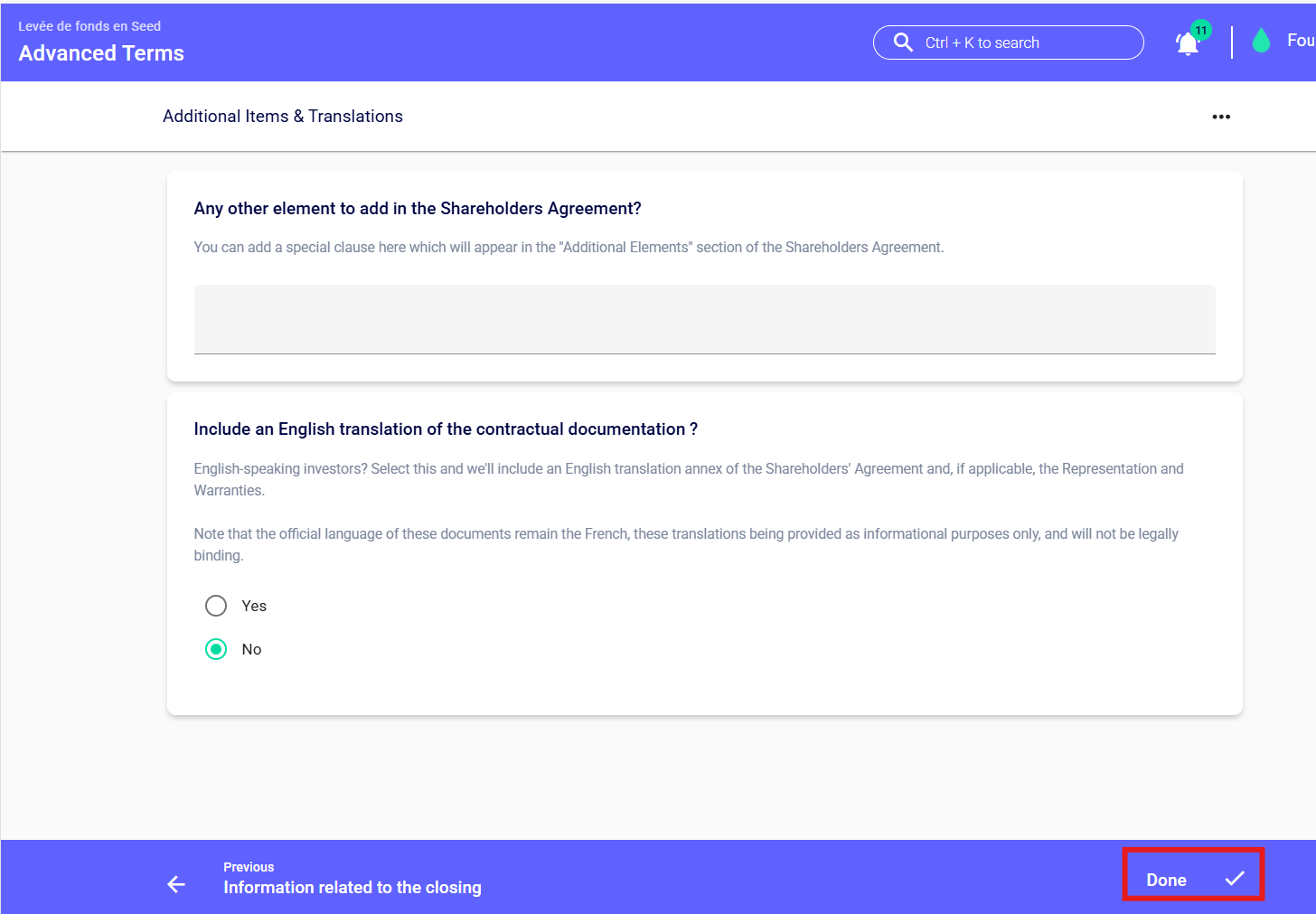Viewport: 1316px width, 914px height.
Task: Click the Advanced Terms page title
Action: point(101,53)
